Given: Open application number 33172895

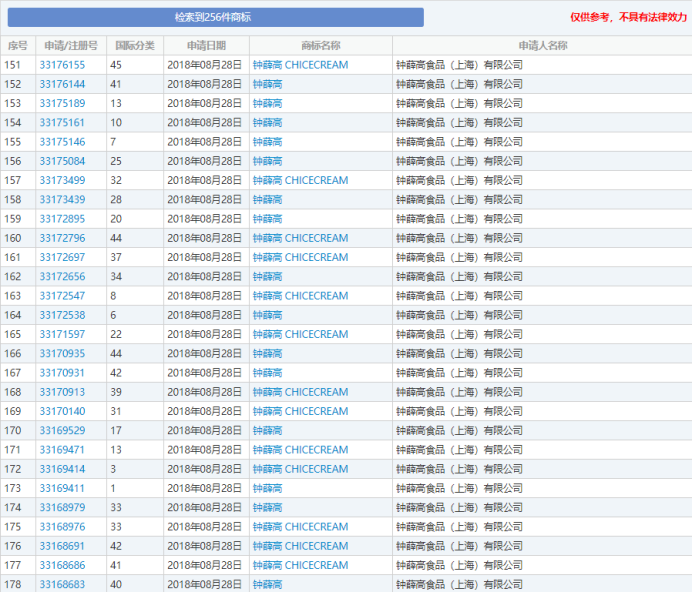Looking at the screenshot, I should click(62, 219).
